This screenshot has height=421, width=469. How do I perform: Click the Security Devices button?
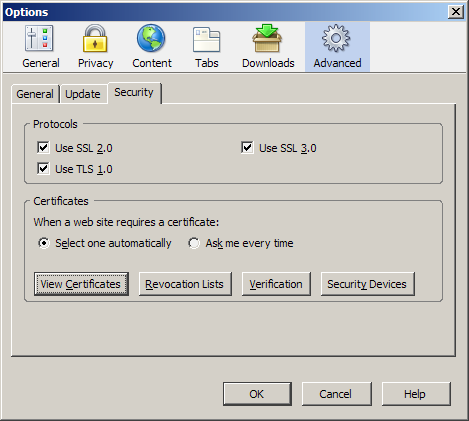tap(367, 284)
